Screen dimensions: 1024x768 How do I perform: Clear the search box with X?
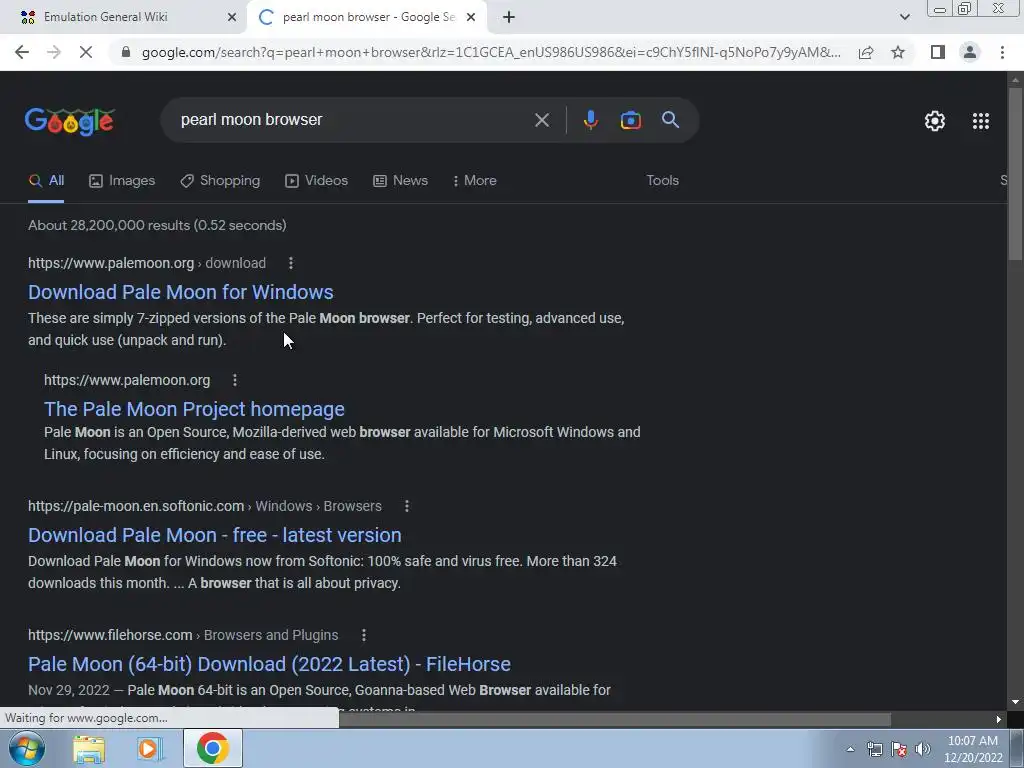[541, 120]
